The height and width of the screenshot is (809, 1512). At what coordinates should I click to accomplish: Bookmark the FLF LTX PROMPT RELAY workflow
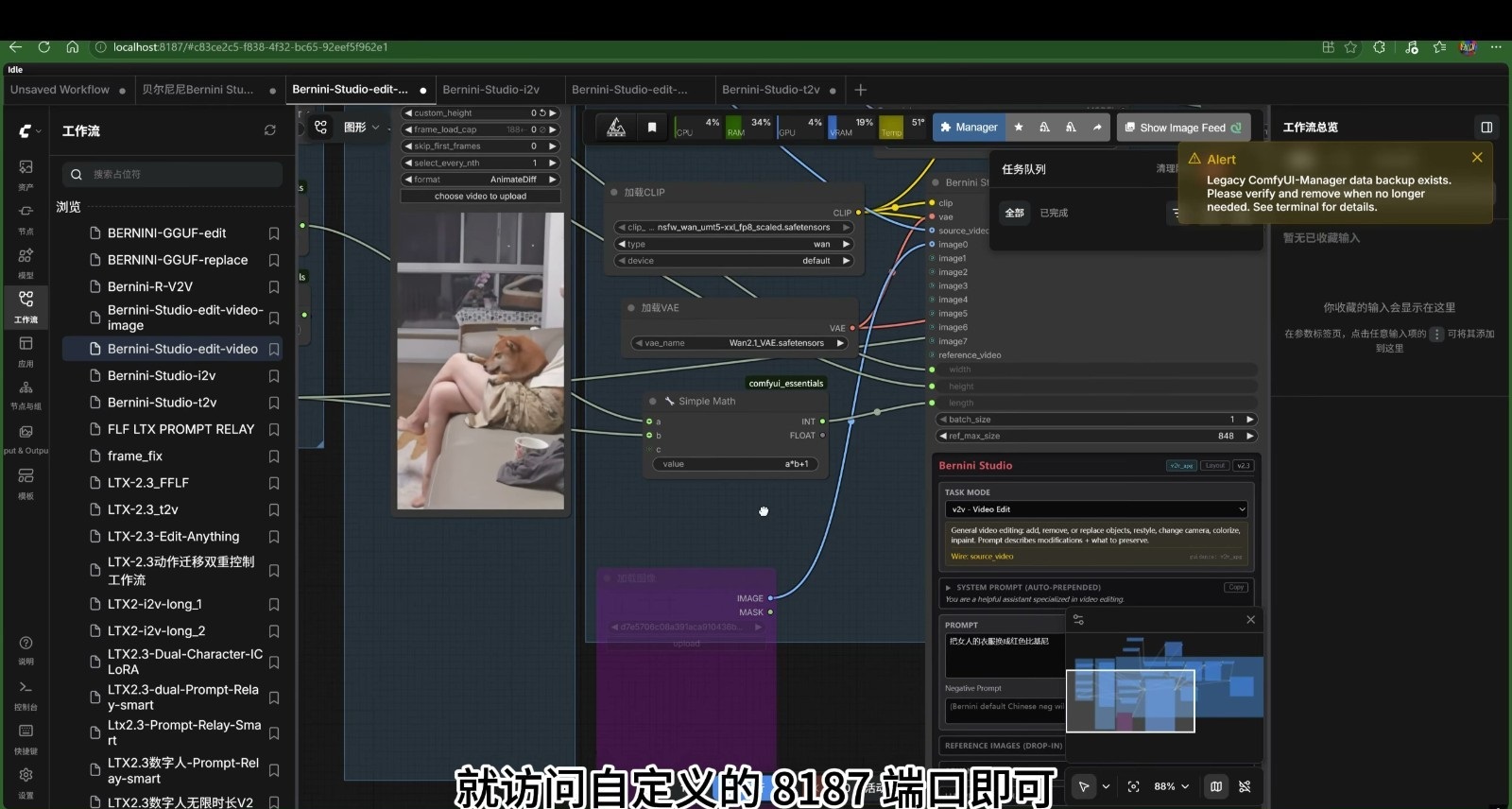point(274,429)
